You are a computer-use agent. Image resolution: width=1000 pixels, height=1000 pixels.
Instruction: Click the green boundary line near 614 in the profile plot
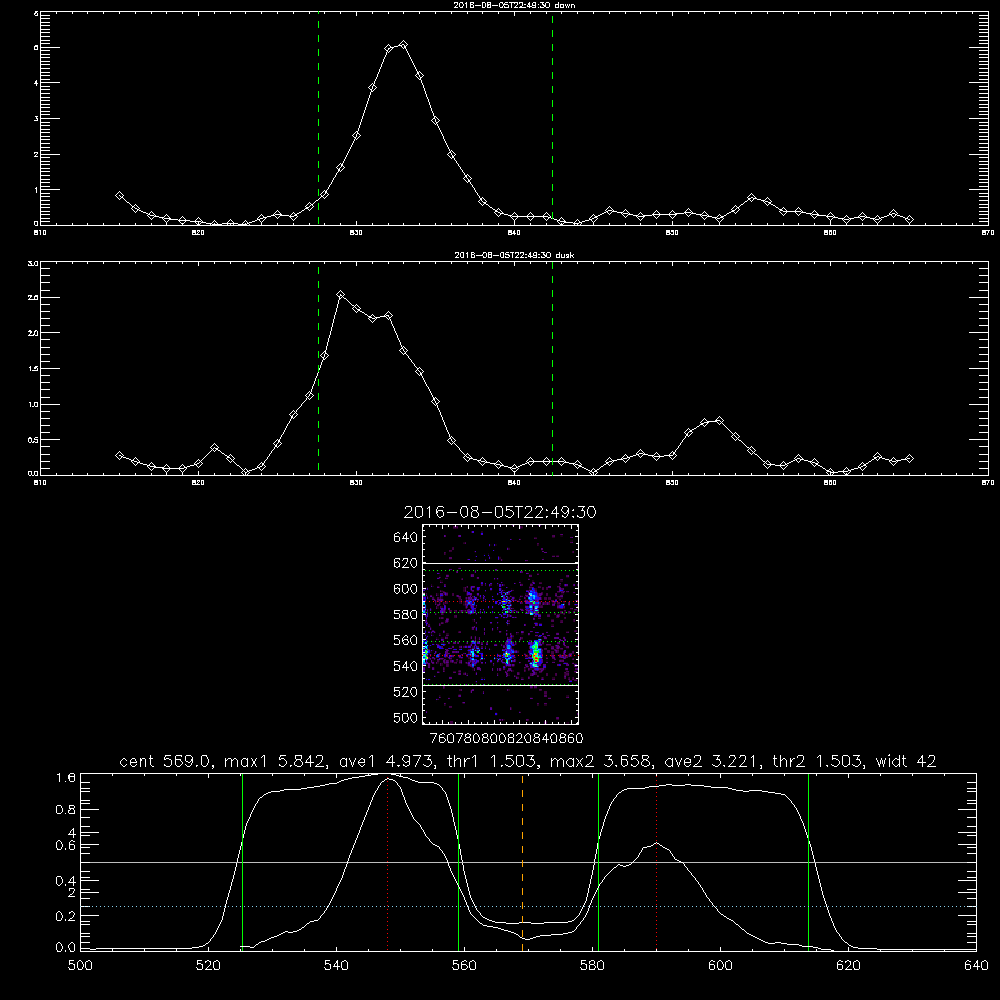pyautogui.click(x=808, y=861)
